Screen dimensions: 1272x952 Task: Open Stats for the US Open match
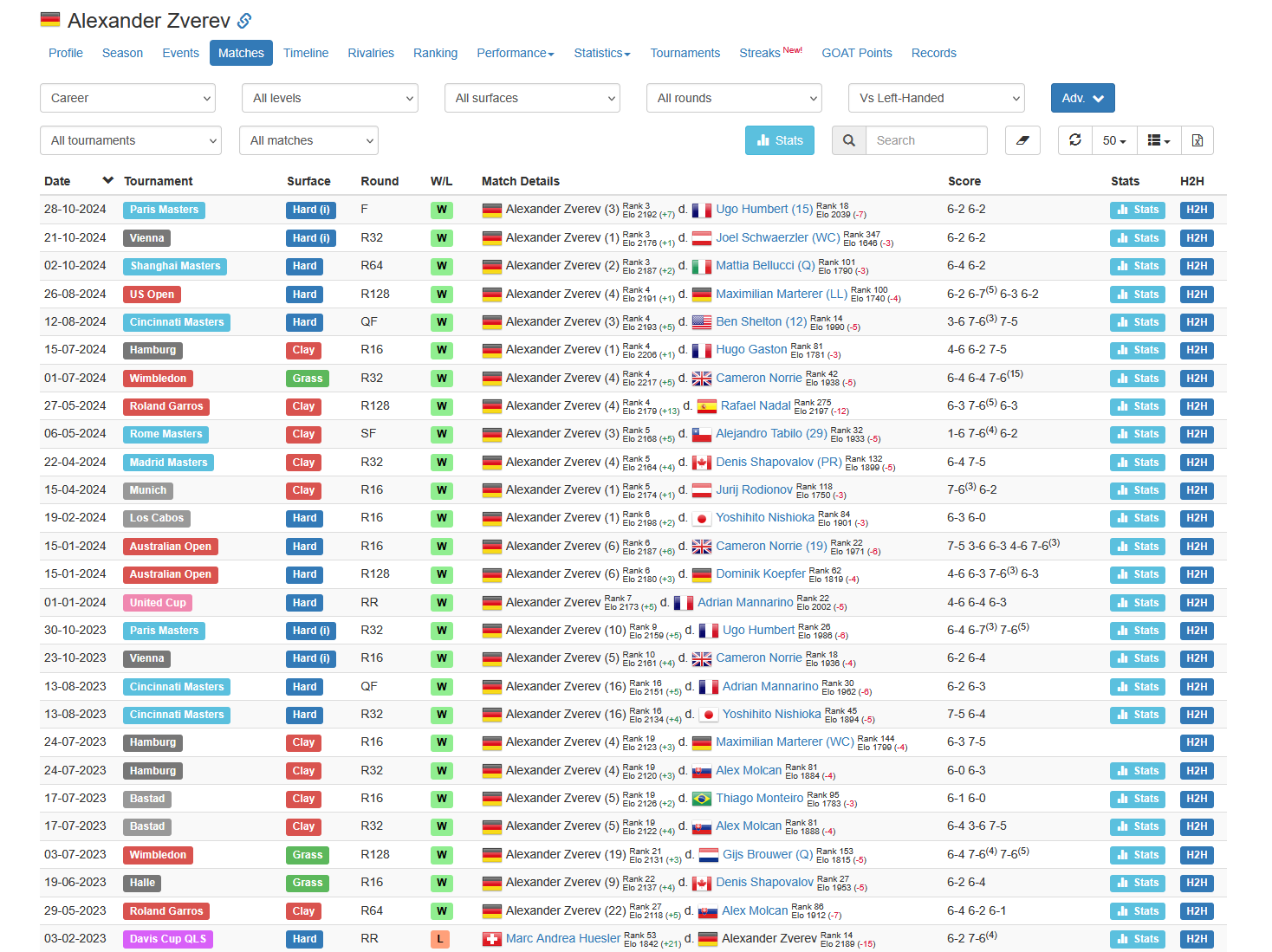coord(1138,295)
